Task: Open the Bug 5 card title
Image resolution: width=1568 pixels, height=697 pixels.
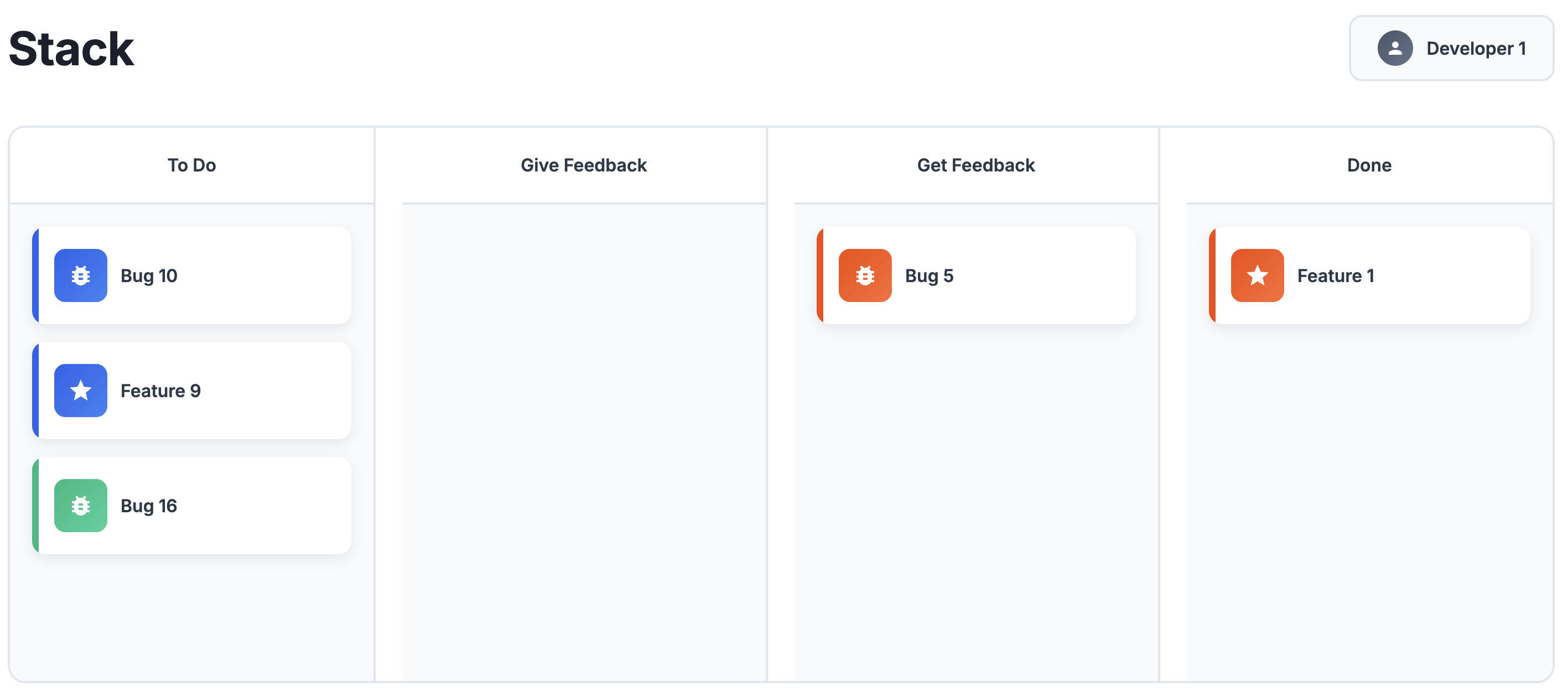Action: tap(929, 275)
